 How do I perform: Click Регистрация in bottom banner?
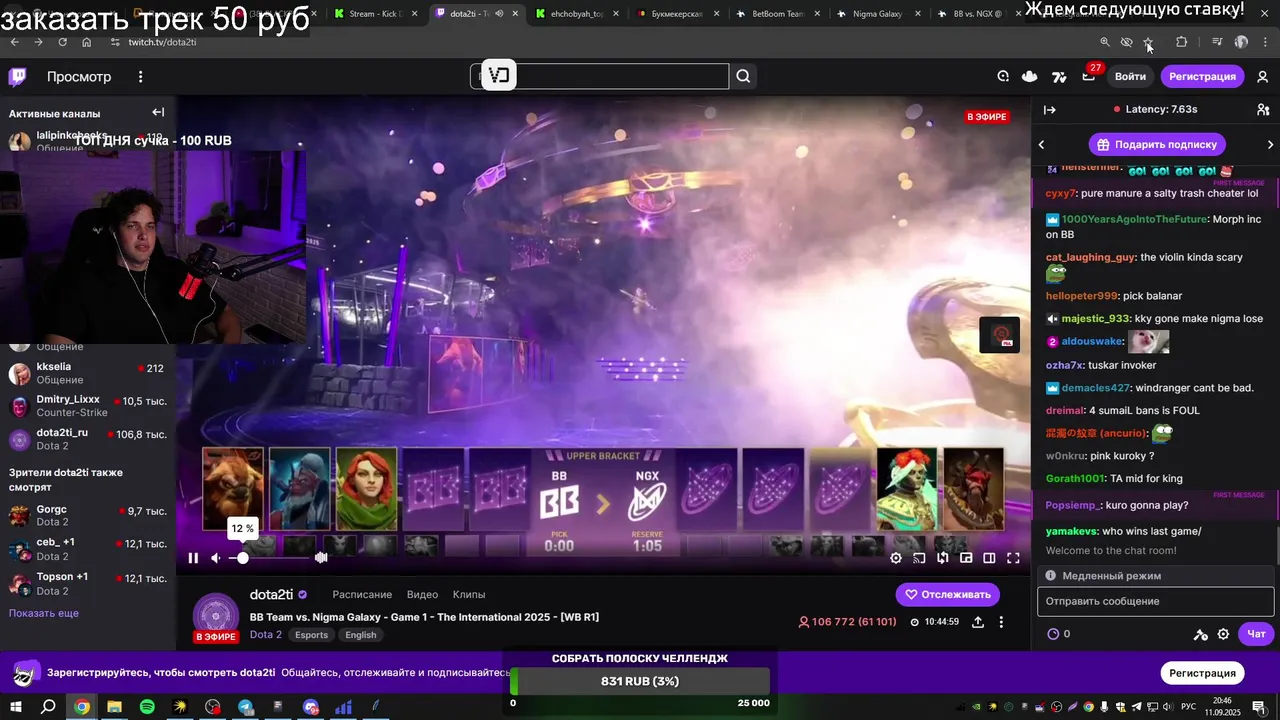[x=1202, y=673]
